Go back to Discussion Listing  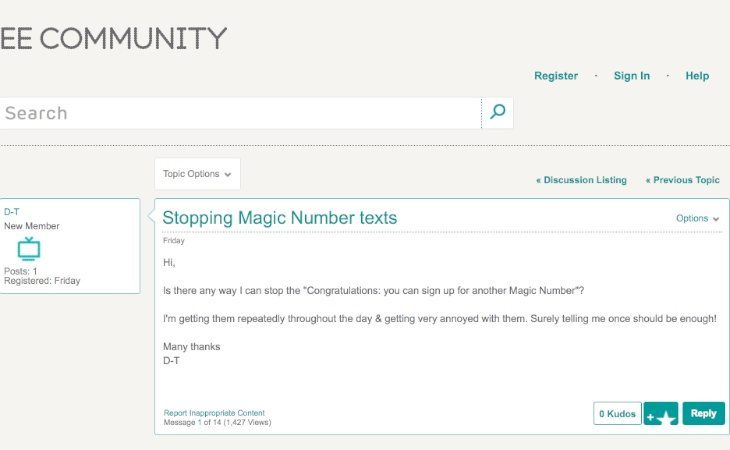pos(581,180)
